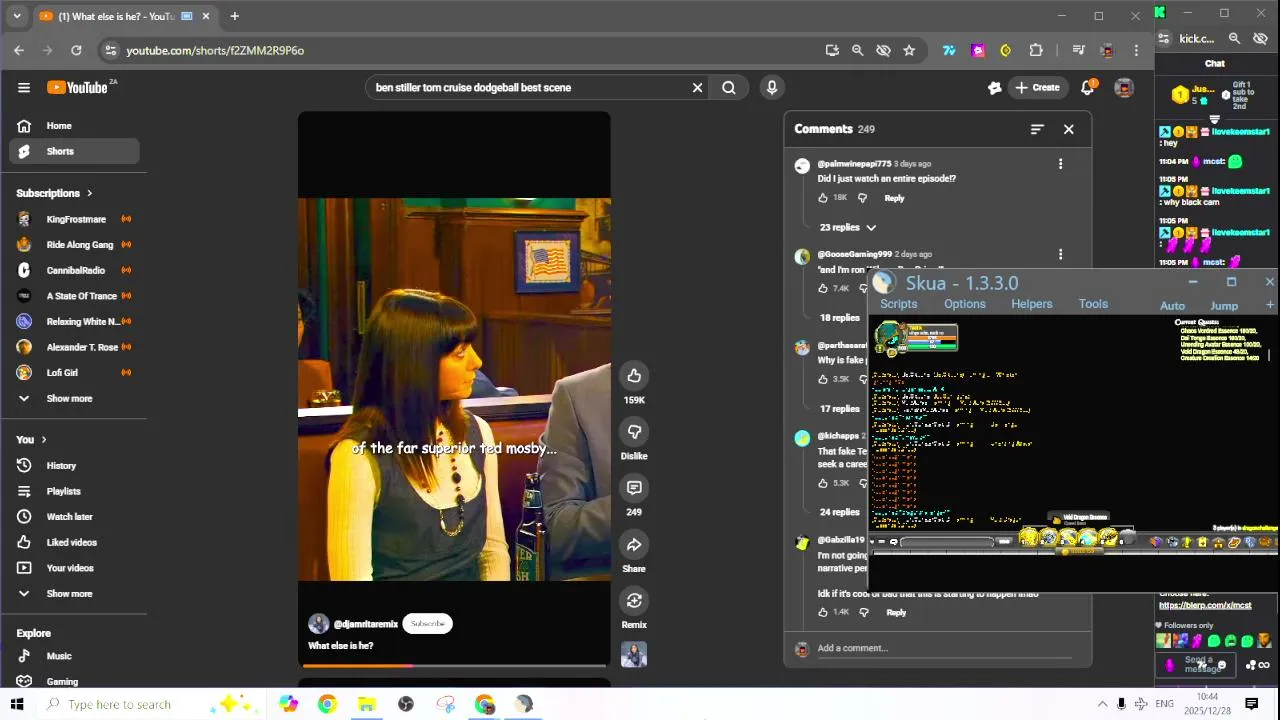Open Scripts menu in Skua
The height and width of the screenshot is (720, 1280).
point(898,304)
